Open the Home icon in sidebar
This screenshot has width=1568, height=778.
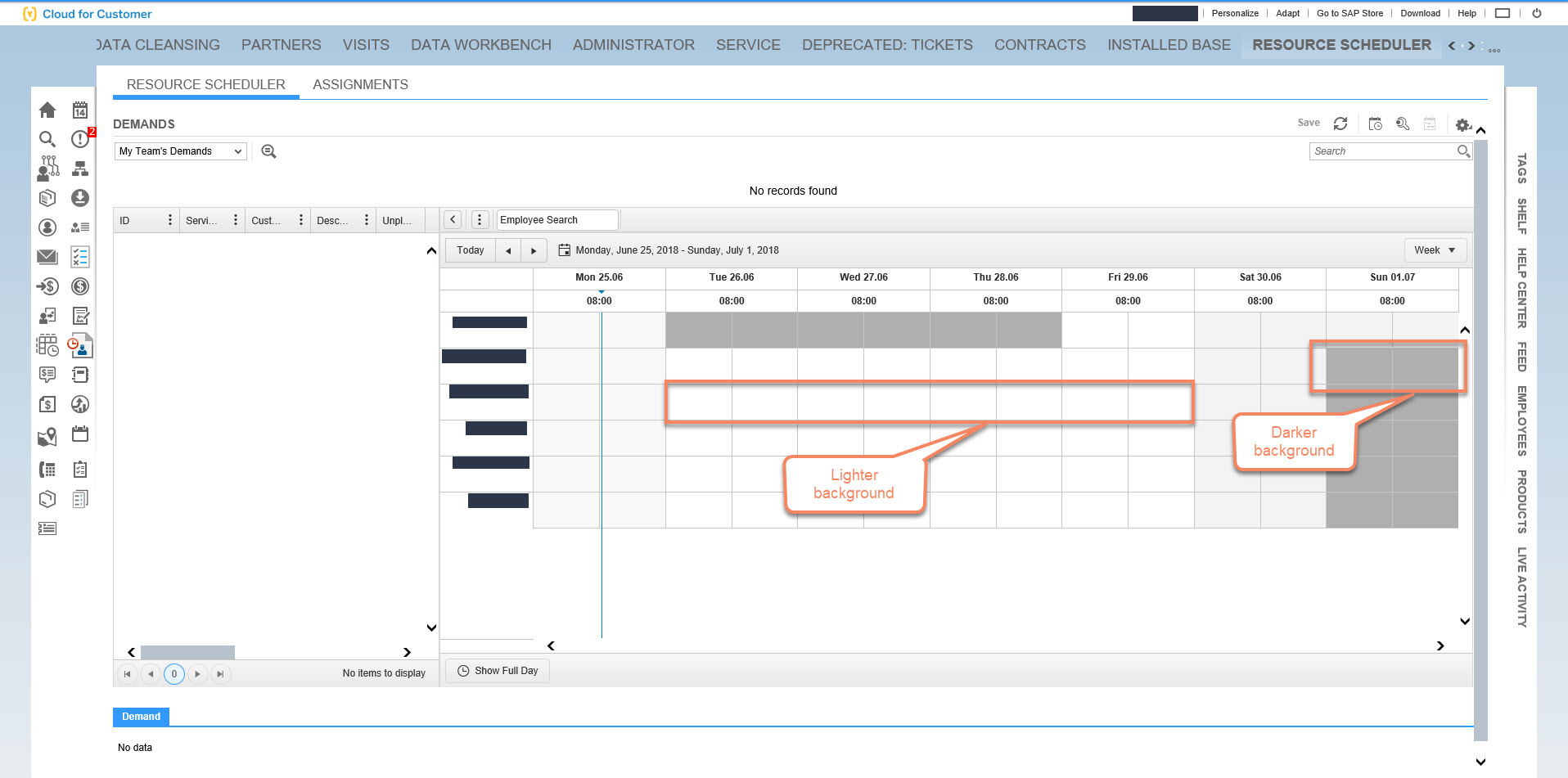47,110
